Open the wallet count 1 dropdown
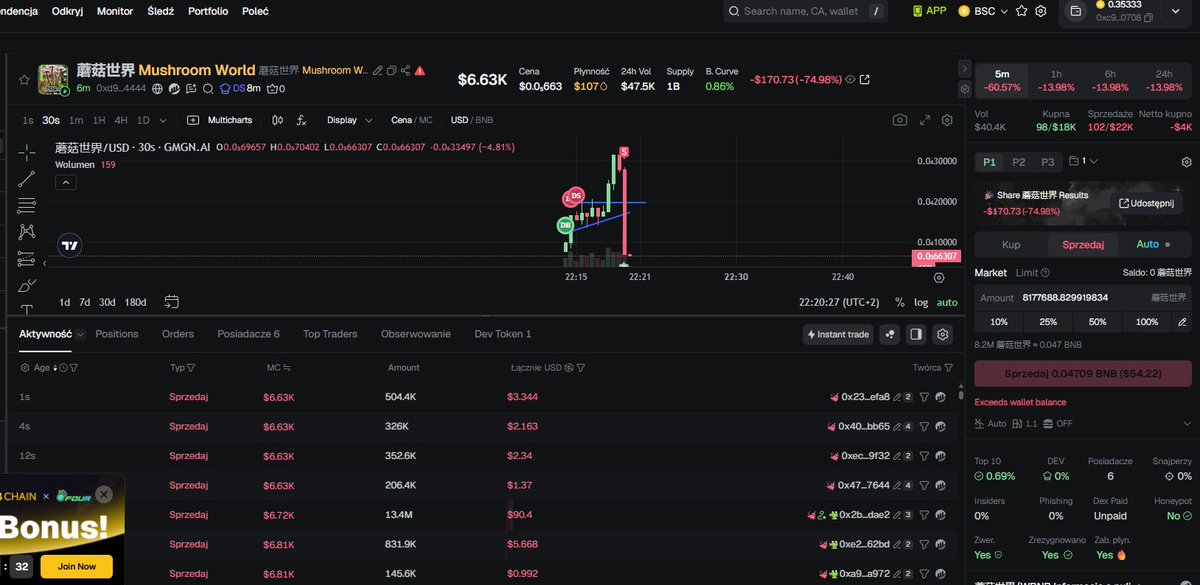 tap(1084, 161)
